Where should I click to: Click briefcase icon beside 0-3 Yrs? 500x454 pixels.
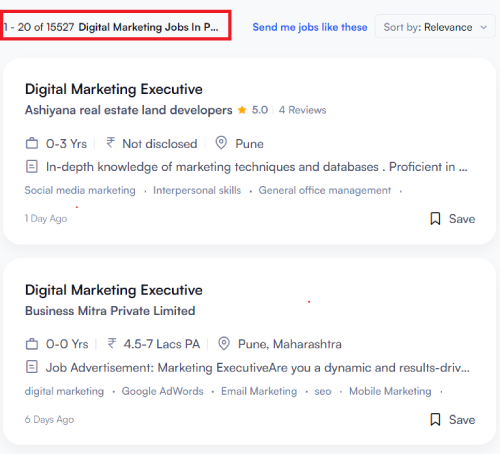point(32,143)
